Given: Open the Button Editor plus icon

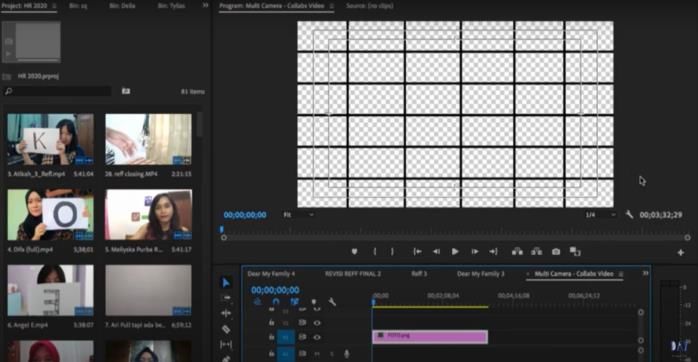Looking at the screenshot, I should click(681, 252).
